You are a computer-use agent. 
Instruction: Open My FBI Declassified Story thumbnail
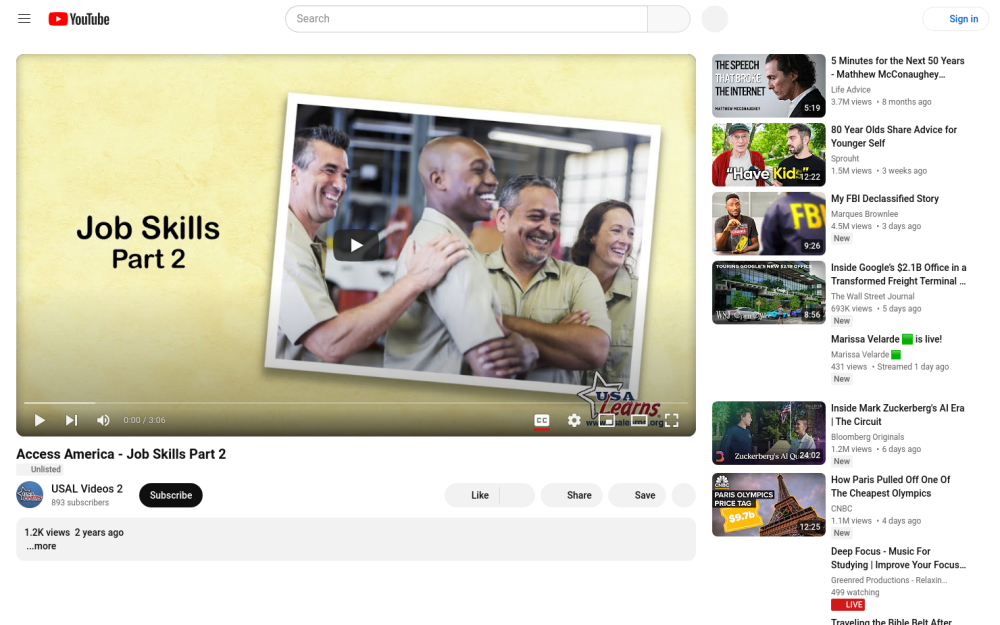click(768, 223)
